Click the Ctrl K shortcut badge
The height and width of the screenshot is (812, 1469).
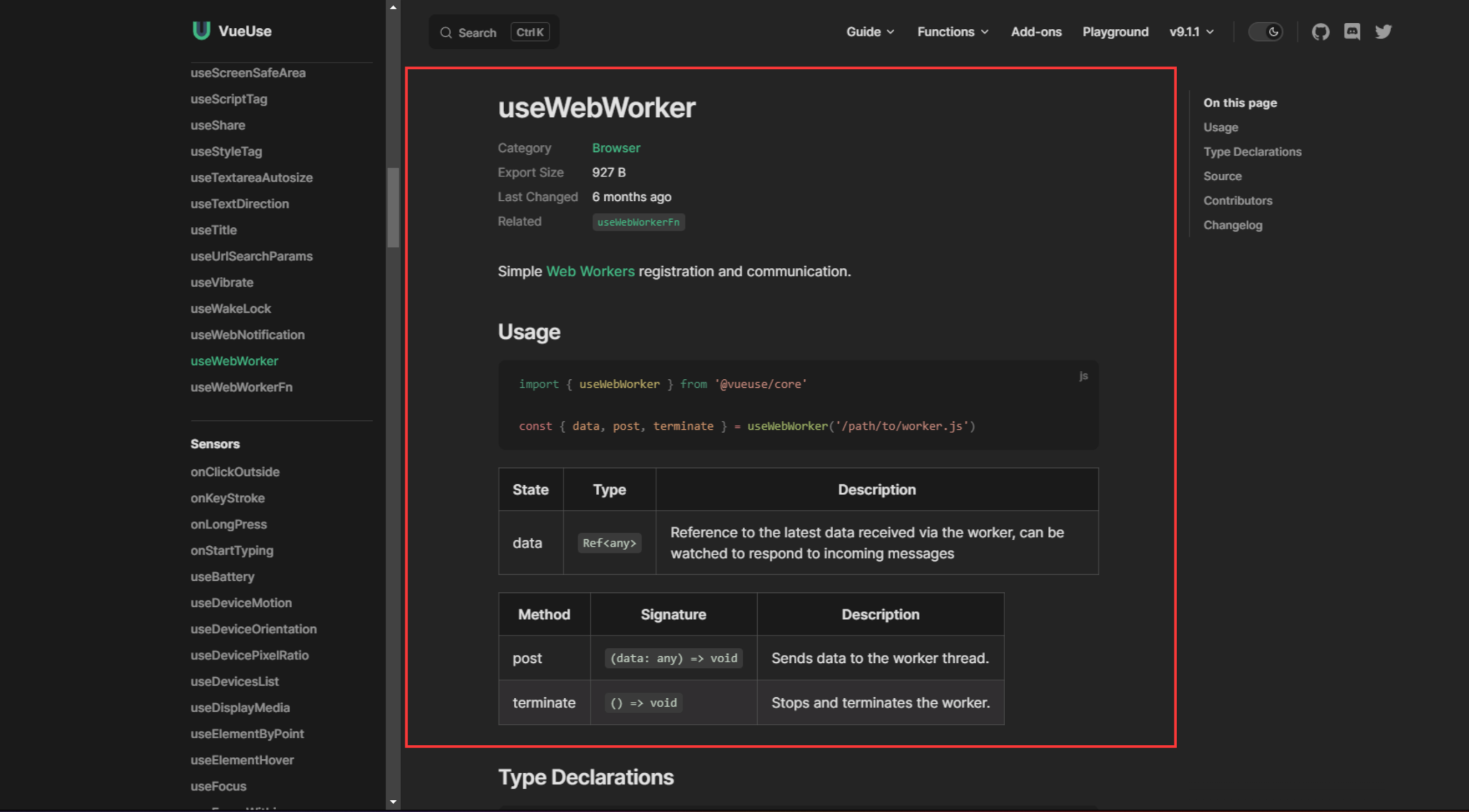[530, 33]
